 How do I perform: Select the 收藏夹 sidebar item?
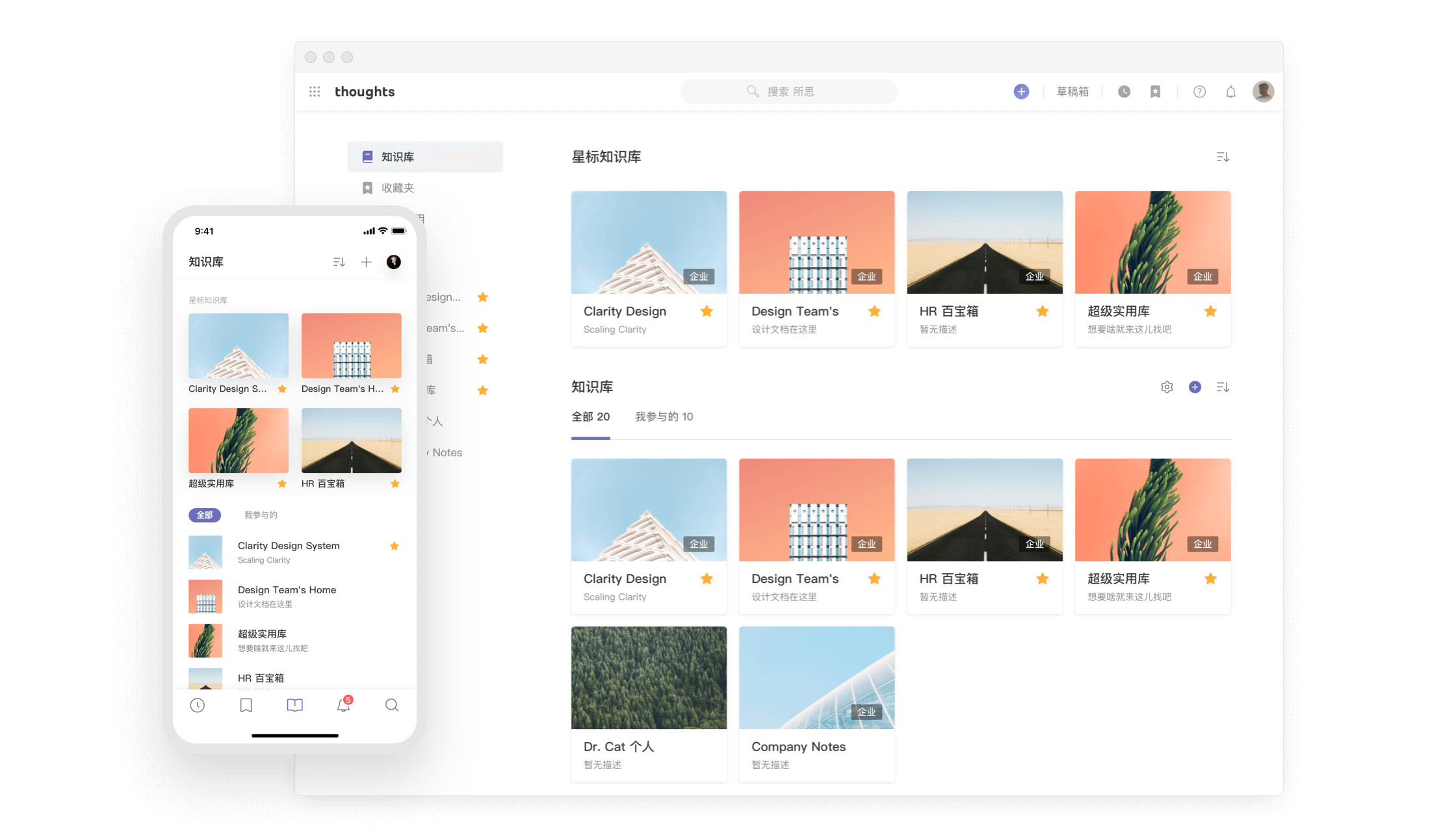point(397,188)
